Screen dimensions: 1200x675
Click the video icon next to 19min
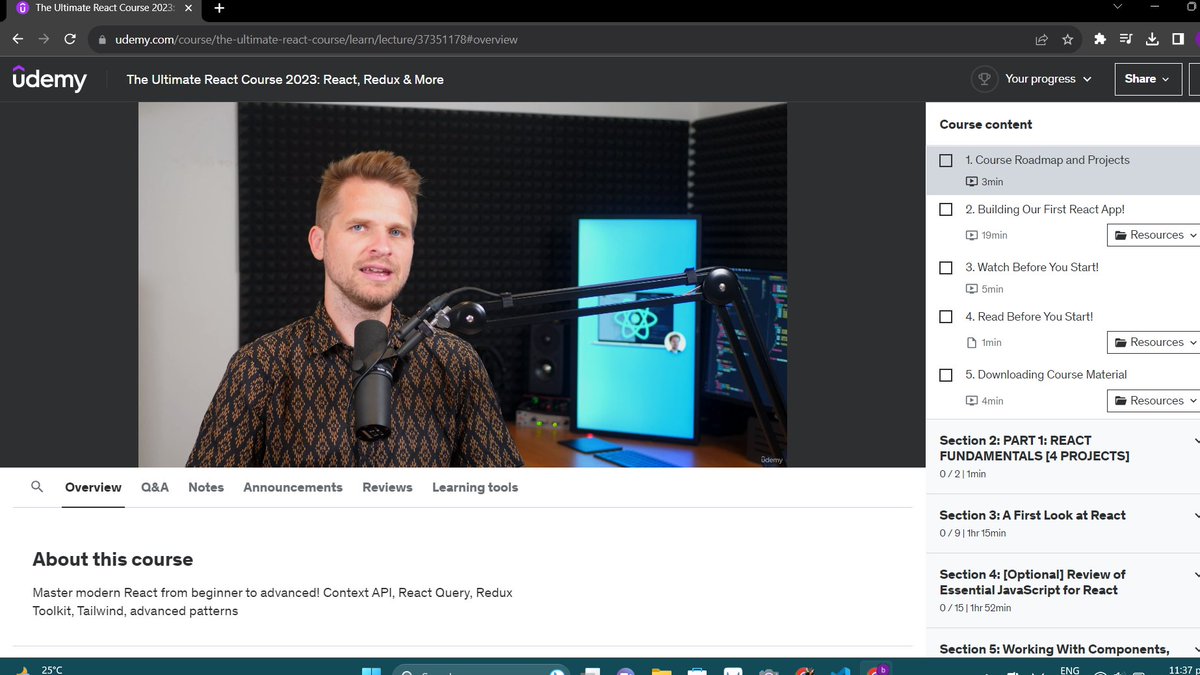click(x=971, y=235)
